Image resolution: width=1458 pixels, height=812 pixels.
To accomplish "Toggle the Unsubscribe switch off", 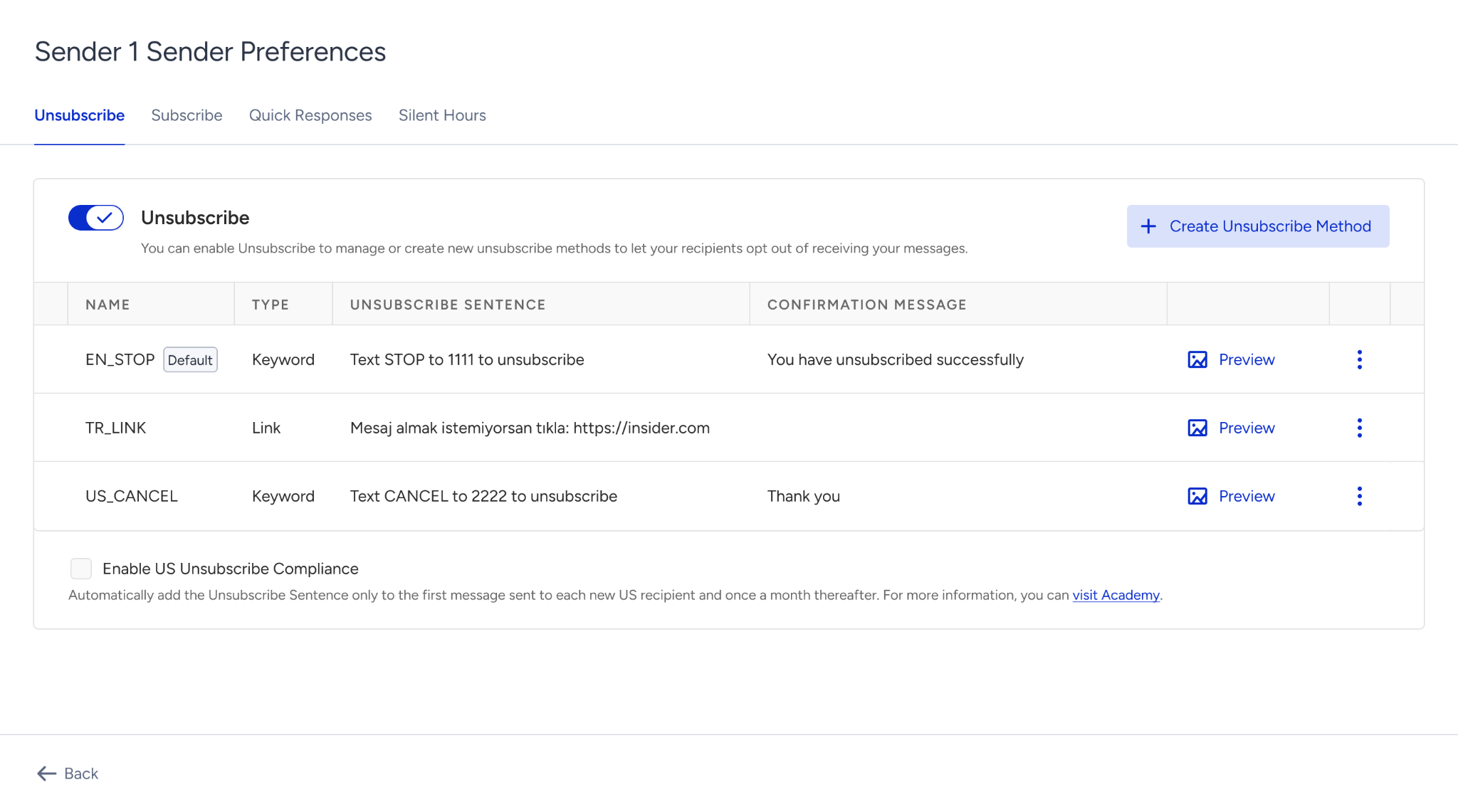I will point(96,218).
